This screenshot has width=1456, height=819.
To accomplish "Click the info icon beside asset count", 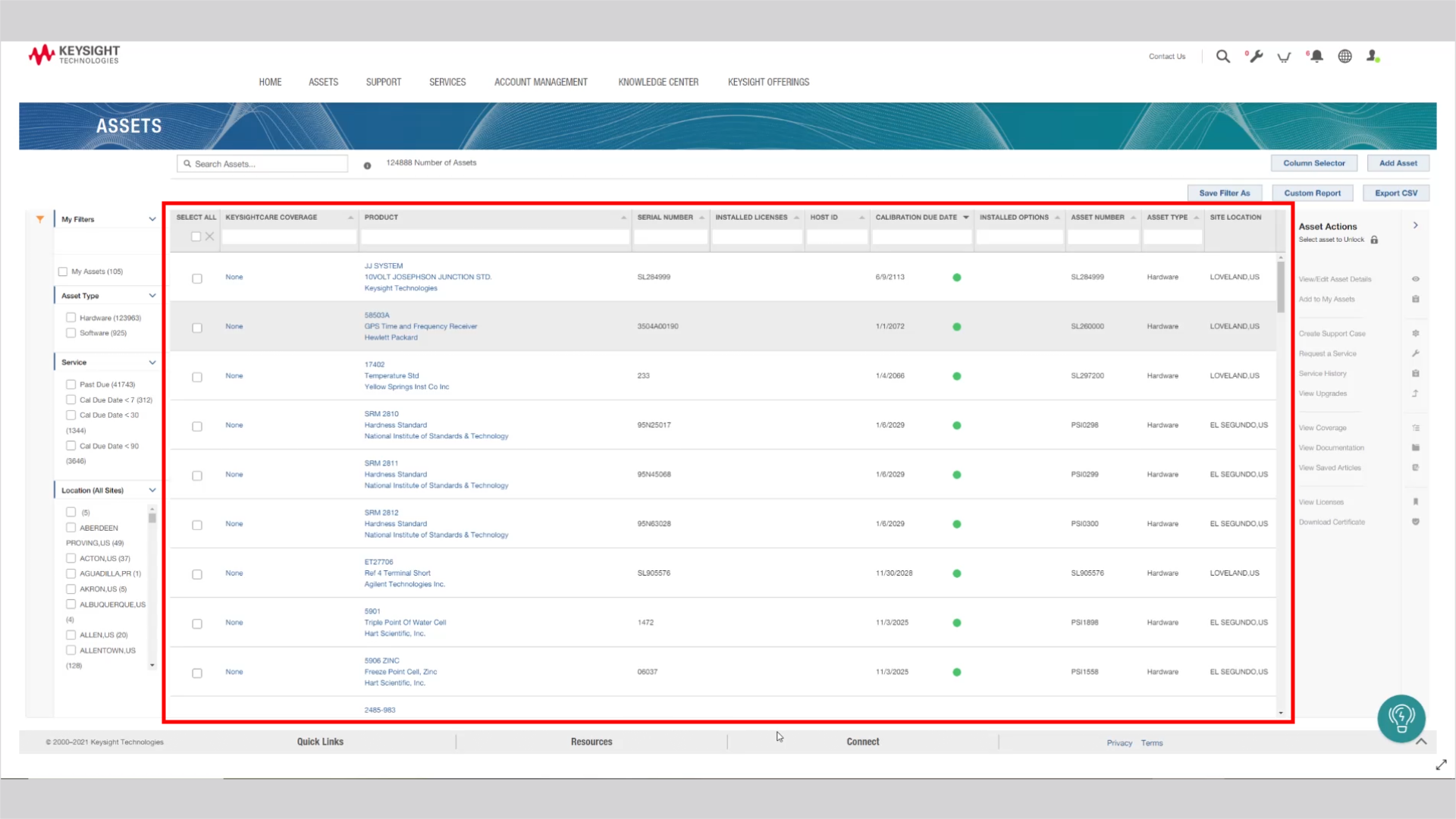I will (x=367, y=165).
